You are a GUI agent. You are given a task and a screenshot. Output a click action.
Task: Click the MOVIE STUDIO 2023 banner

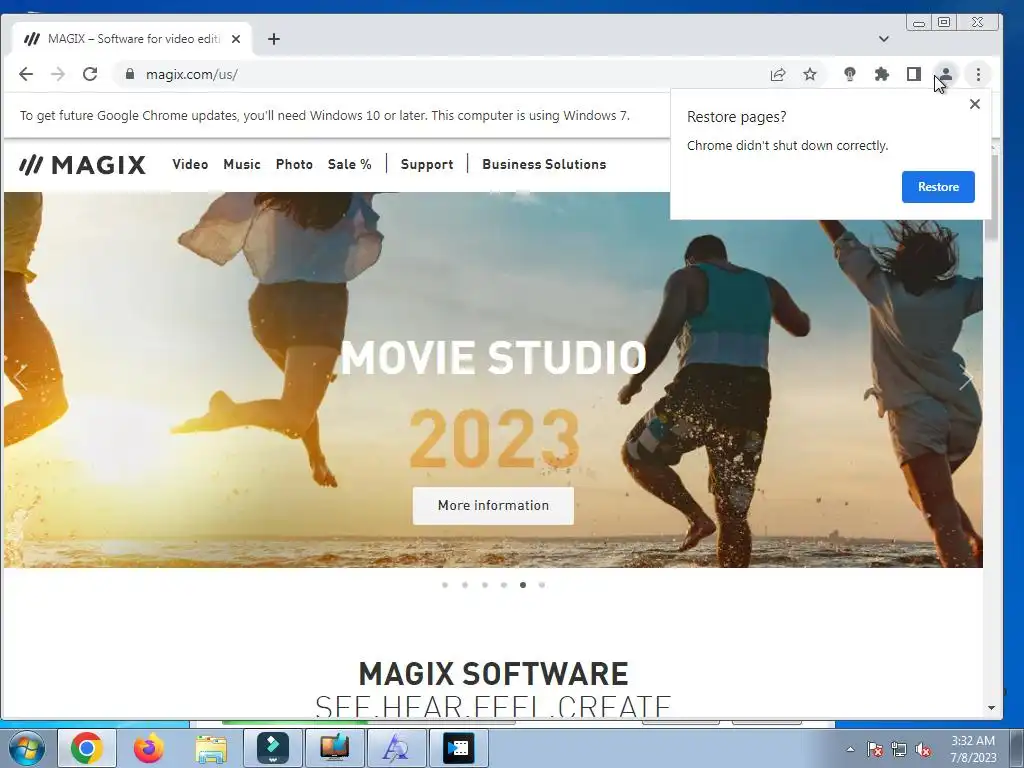click(x=493, y=379)
